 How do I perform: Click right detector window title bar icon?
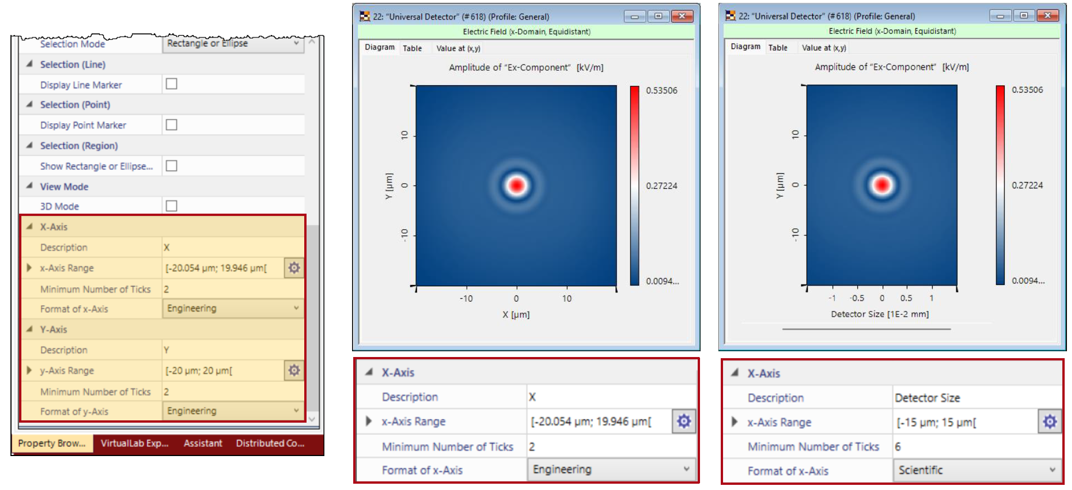(731, 16)
